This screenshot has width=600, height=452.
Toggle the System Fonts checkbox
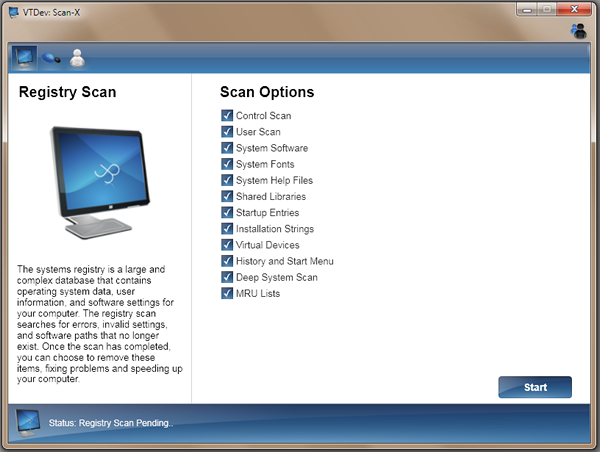click(227, 164)
